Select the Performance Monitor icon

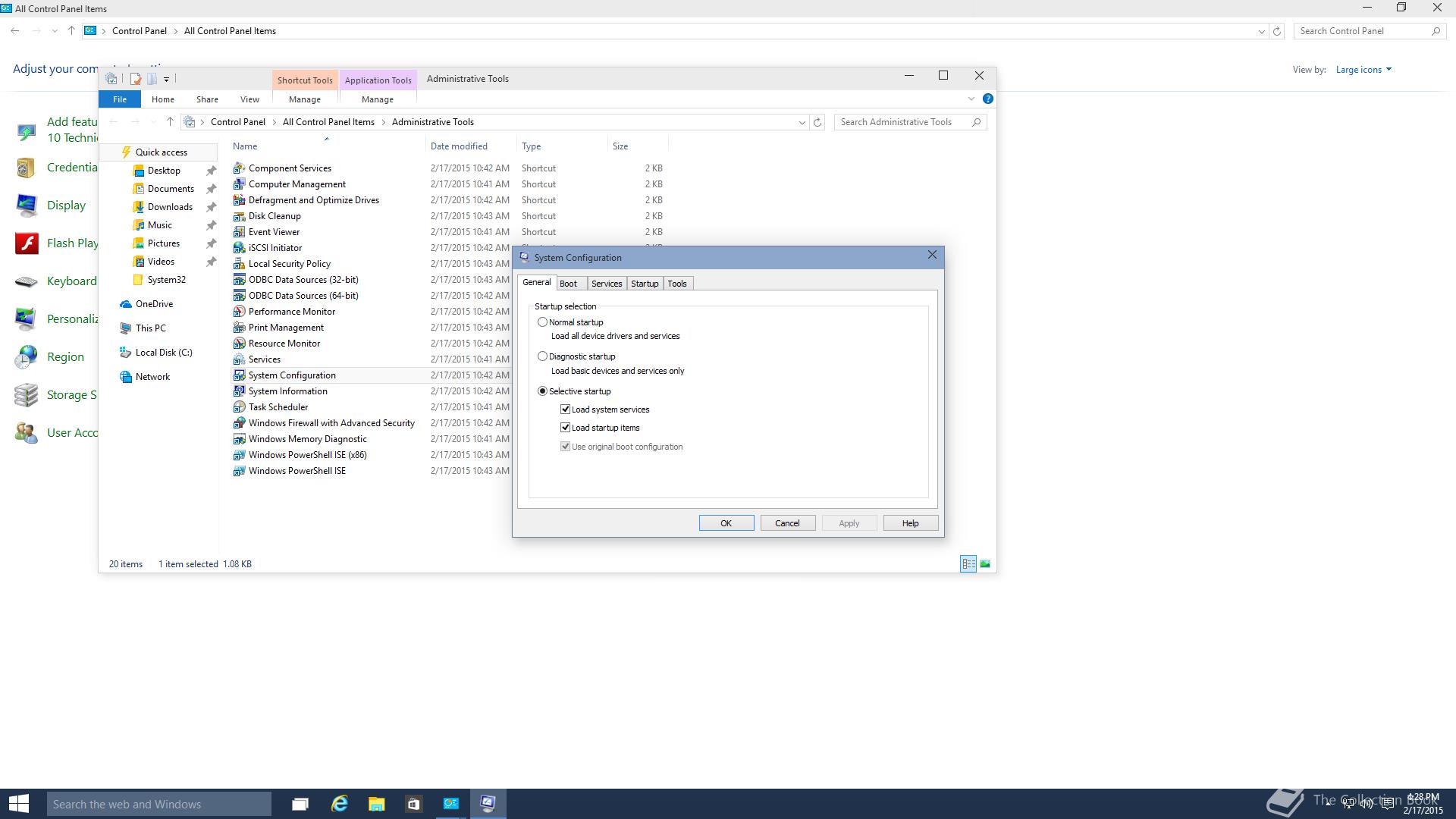click(x=239, y=312)
